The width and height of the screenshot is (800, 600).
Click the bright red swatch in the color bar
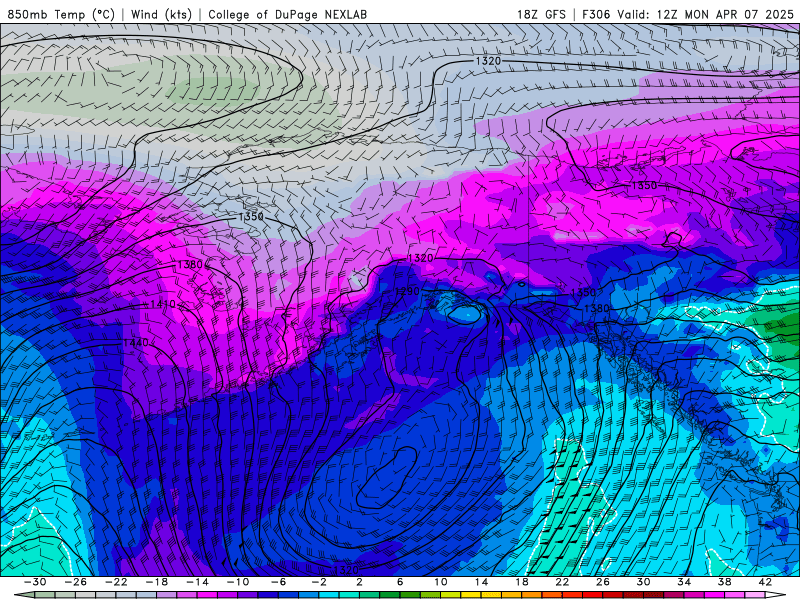pyautogui.click(x=592, y=595)
